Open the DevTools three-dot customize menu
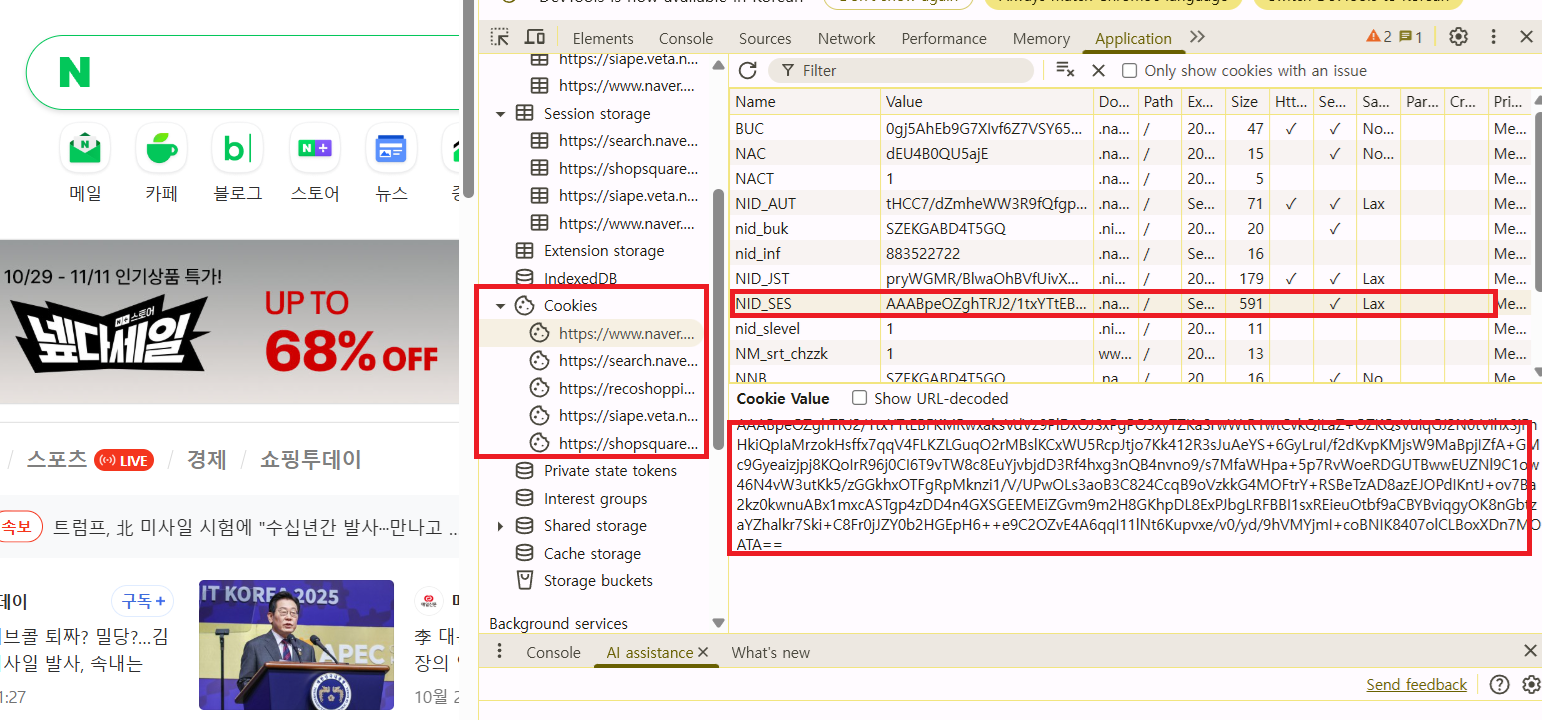The image size is (1542, 720). point(1494,37)
